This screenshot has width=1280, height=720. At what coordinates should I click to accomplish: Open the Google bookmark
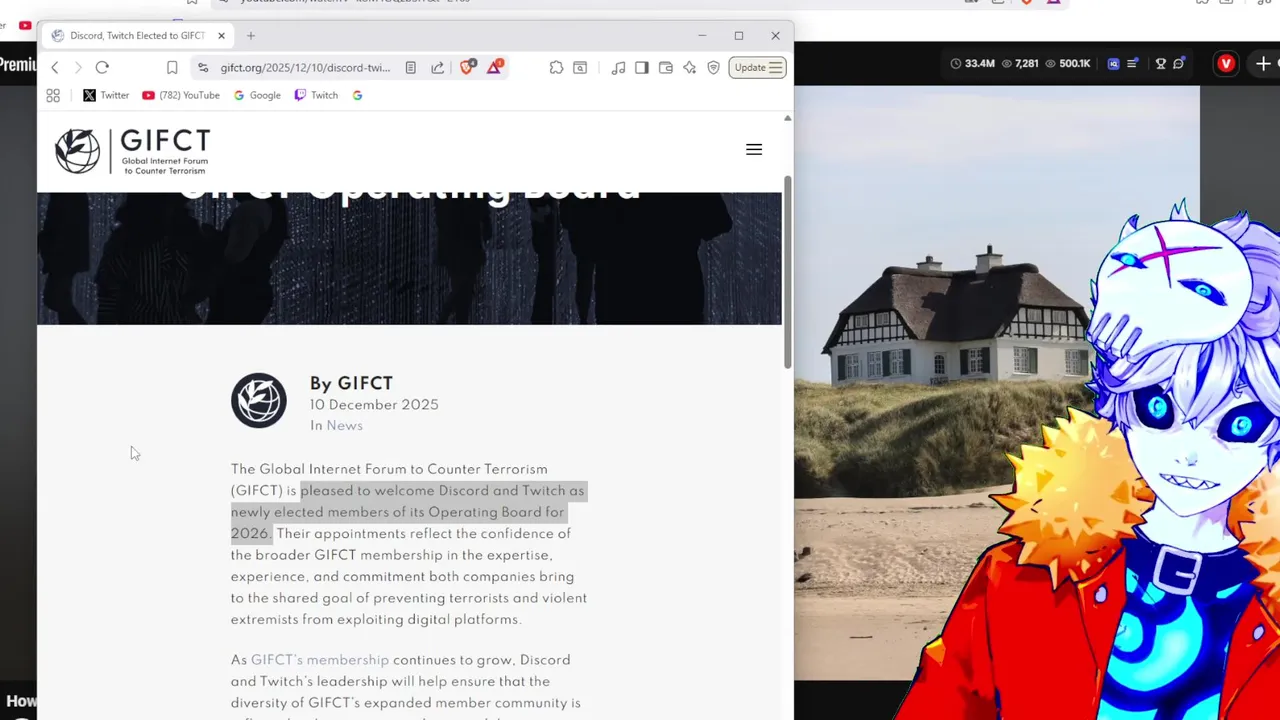(x=257, y=95)
